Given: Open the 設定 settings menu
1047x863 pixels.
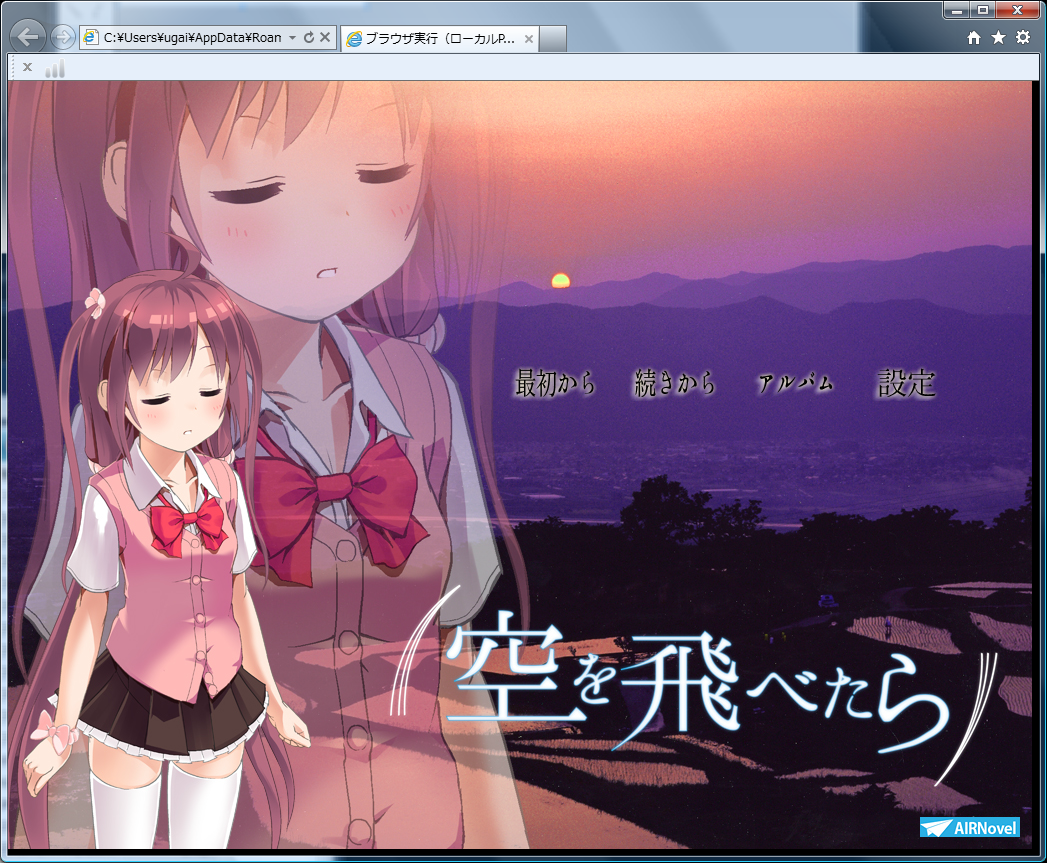Looking at the screenshot, I should click(x=906, y=383).
